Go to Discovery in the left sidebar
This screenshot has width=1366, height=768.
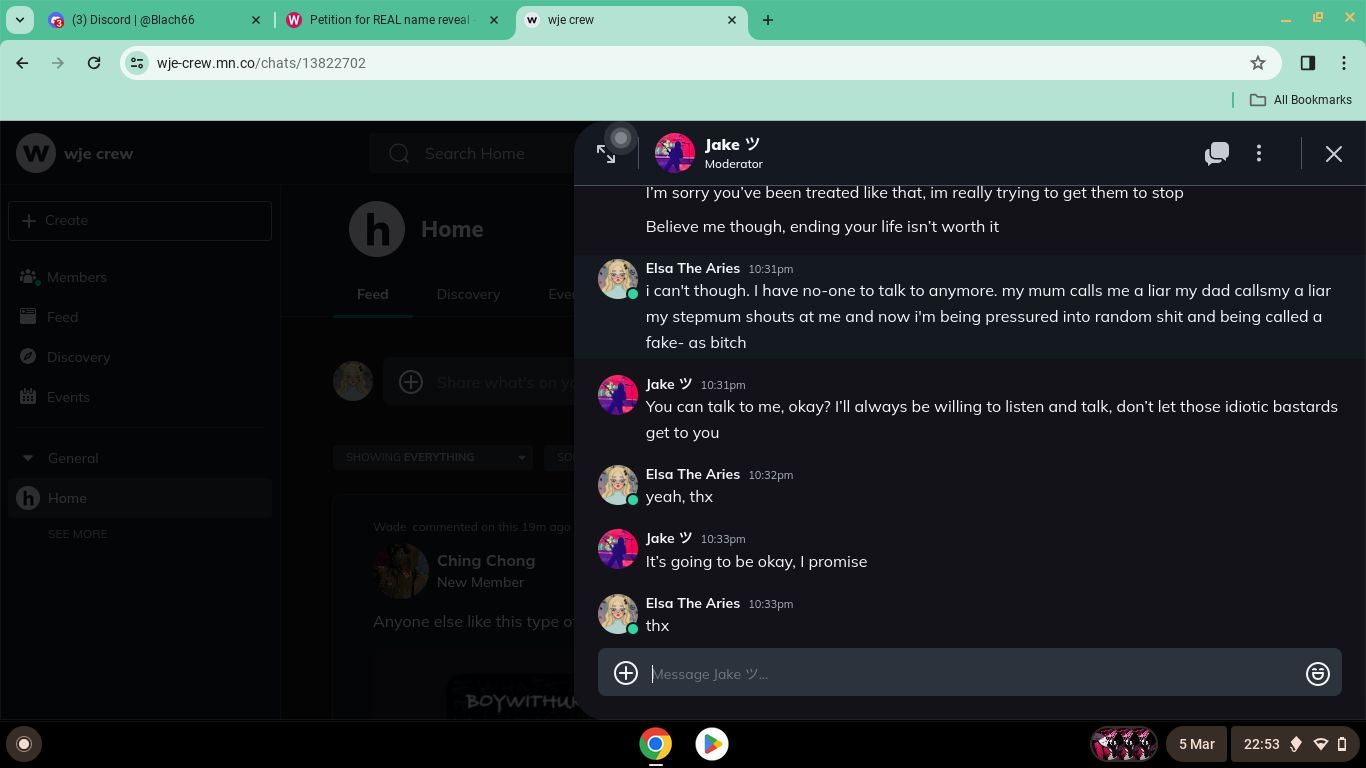78,357
